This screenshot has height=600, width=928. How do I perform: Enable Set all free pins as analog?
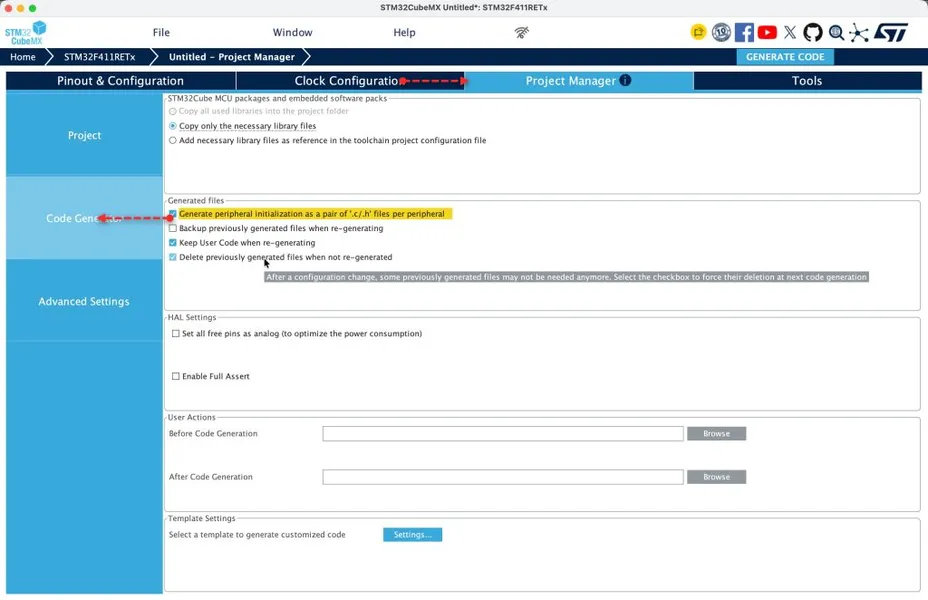[x=175, y=334]
